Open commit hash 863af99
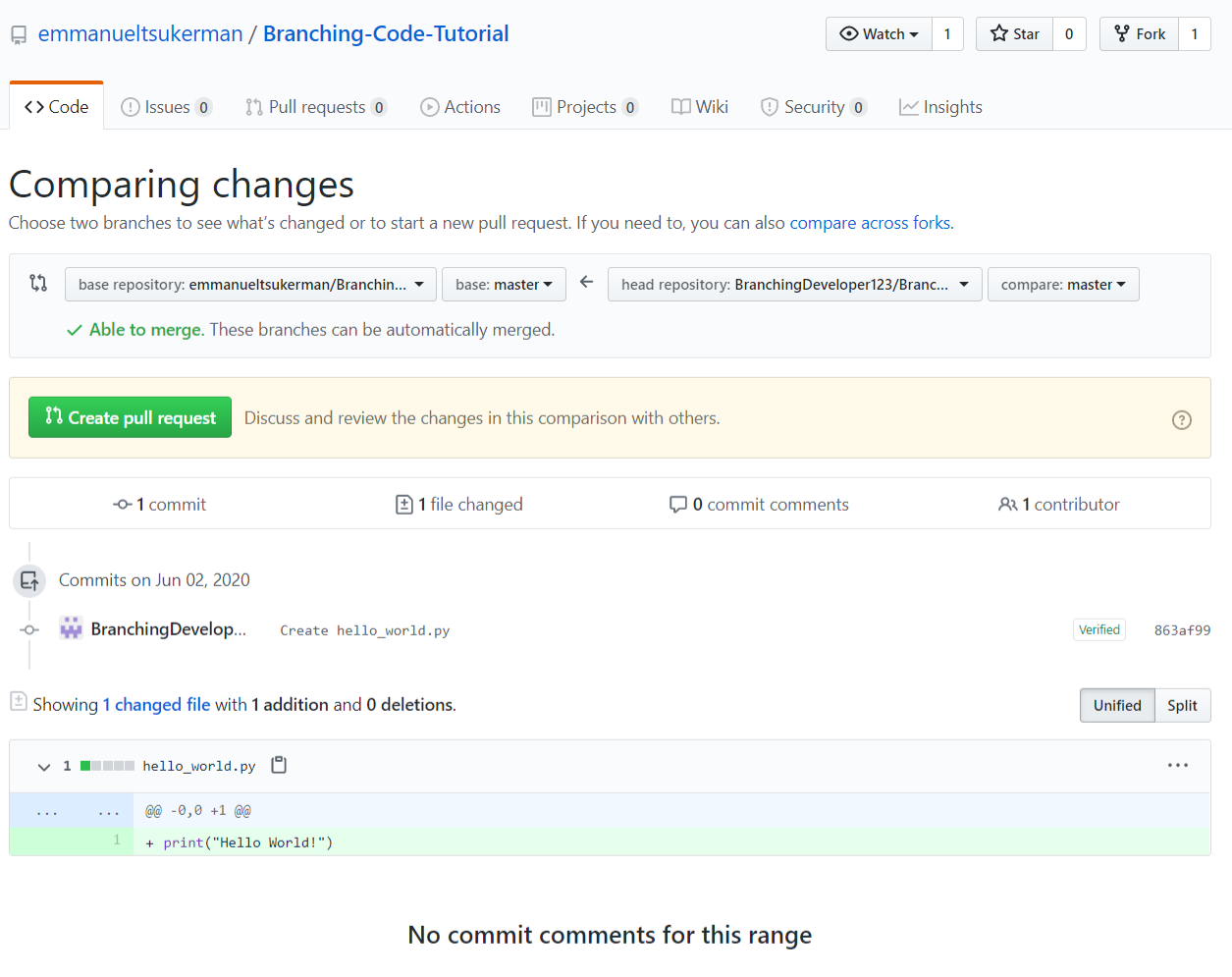Screen dimensions: 1232x977 pyautogui.click(x=1182, y=630)
